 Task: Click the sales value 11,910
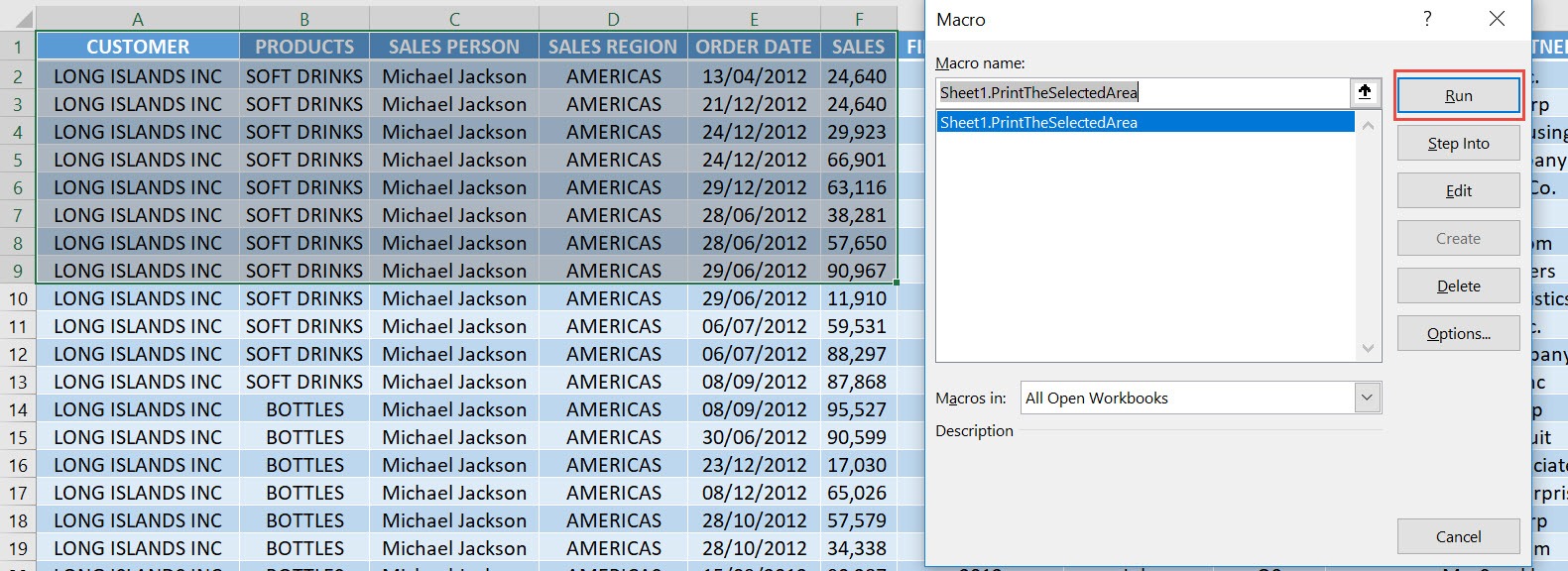pyautogui.click(x=859, y=298)
